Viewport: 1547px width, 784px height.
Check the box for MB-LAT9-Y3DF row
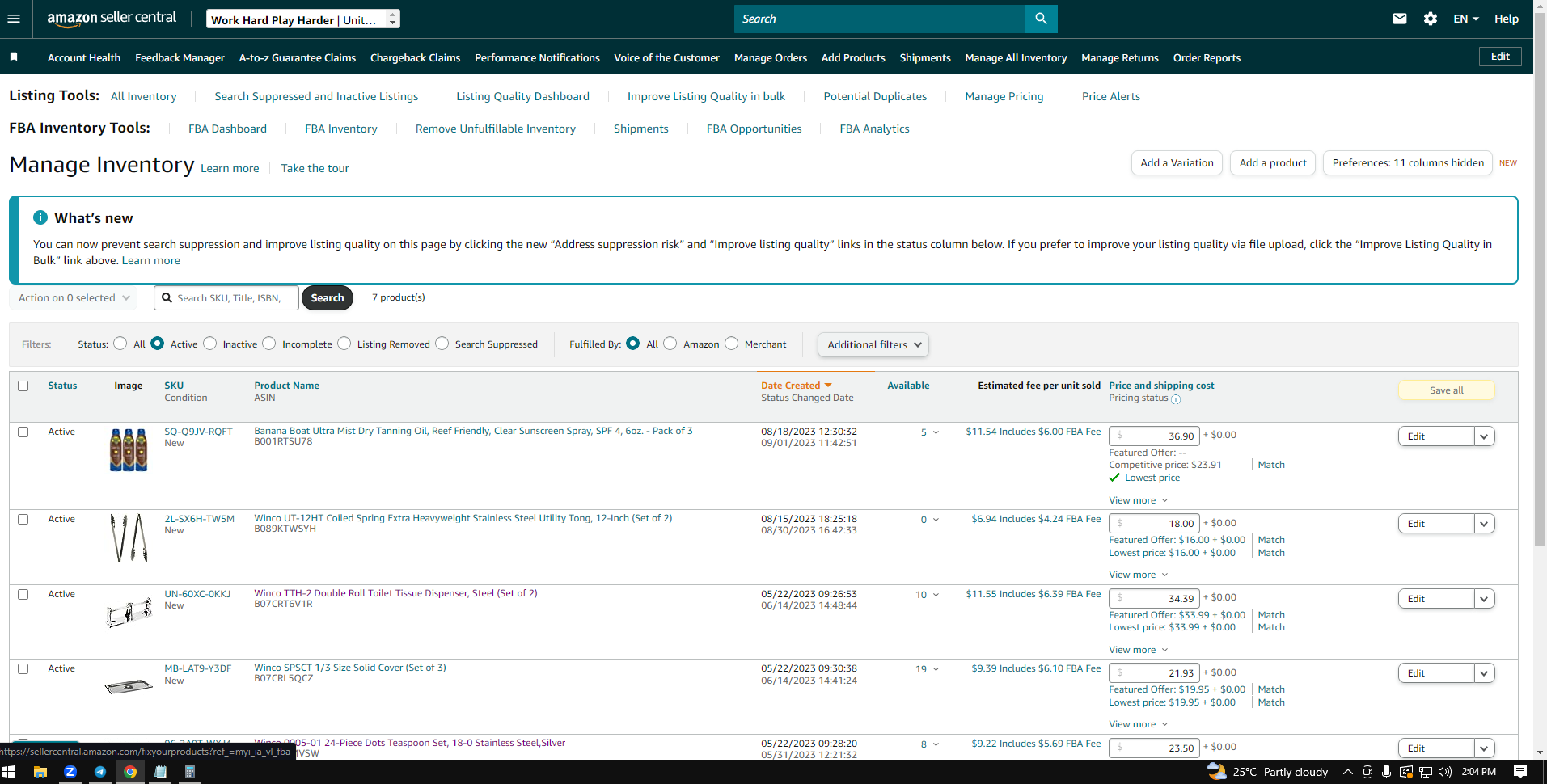(x=23, y=669)
